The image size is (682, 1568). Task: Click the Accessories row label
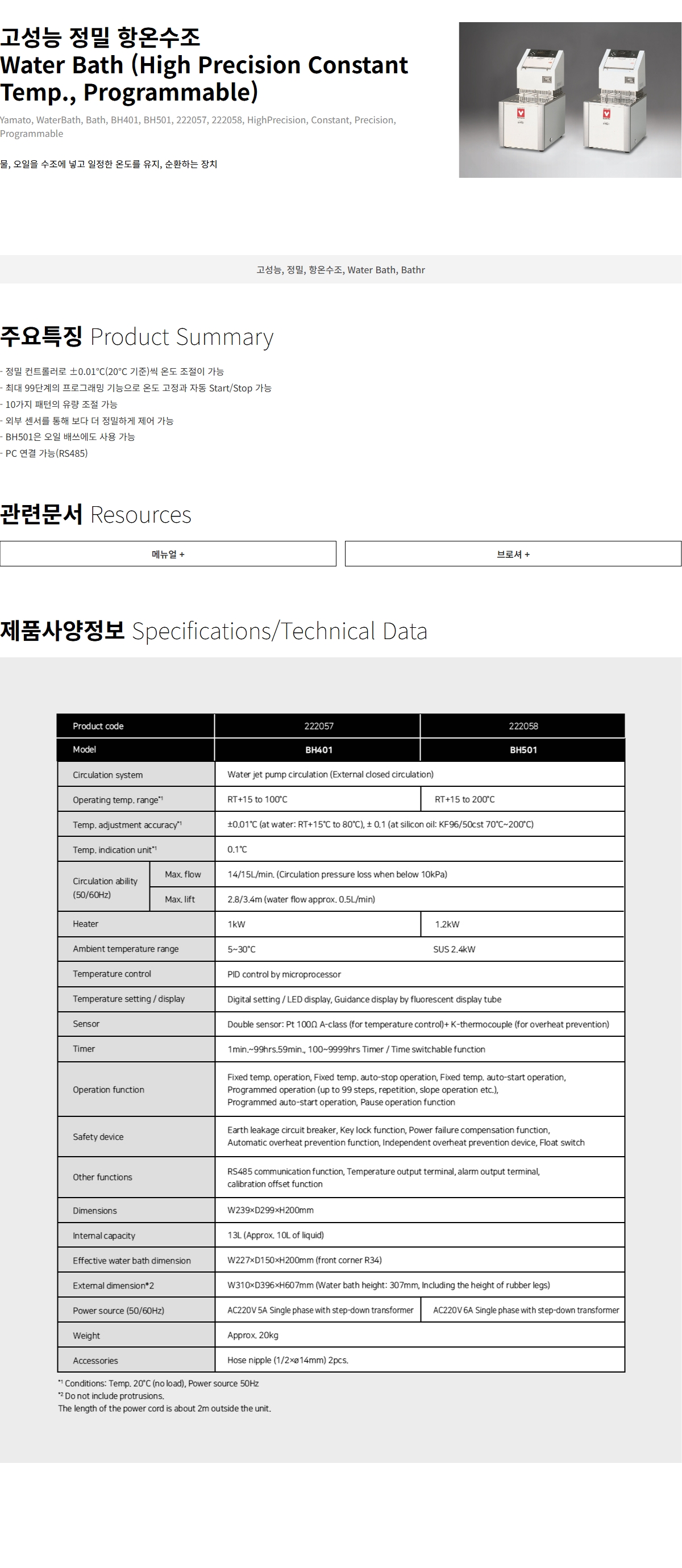coord(95,1361)
